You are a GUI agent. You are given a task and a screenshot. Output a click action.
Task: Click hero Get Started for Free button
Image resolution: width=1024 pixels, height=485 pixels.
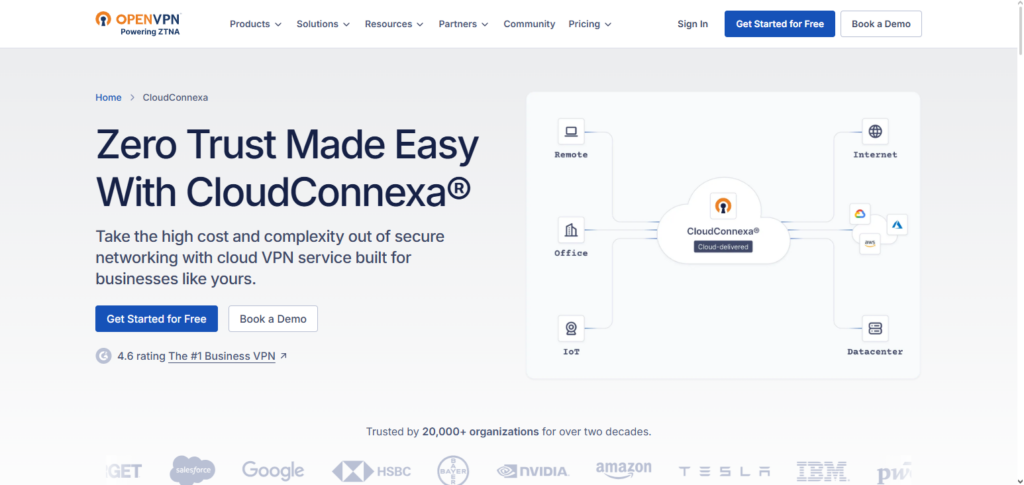click(156, 319)
